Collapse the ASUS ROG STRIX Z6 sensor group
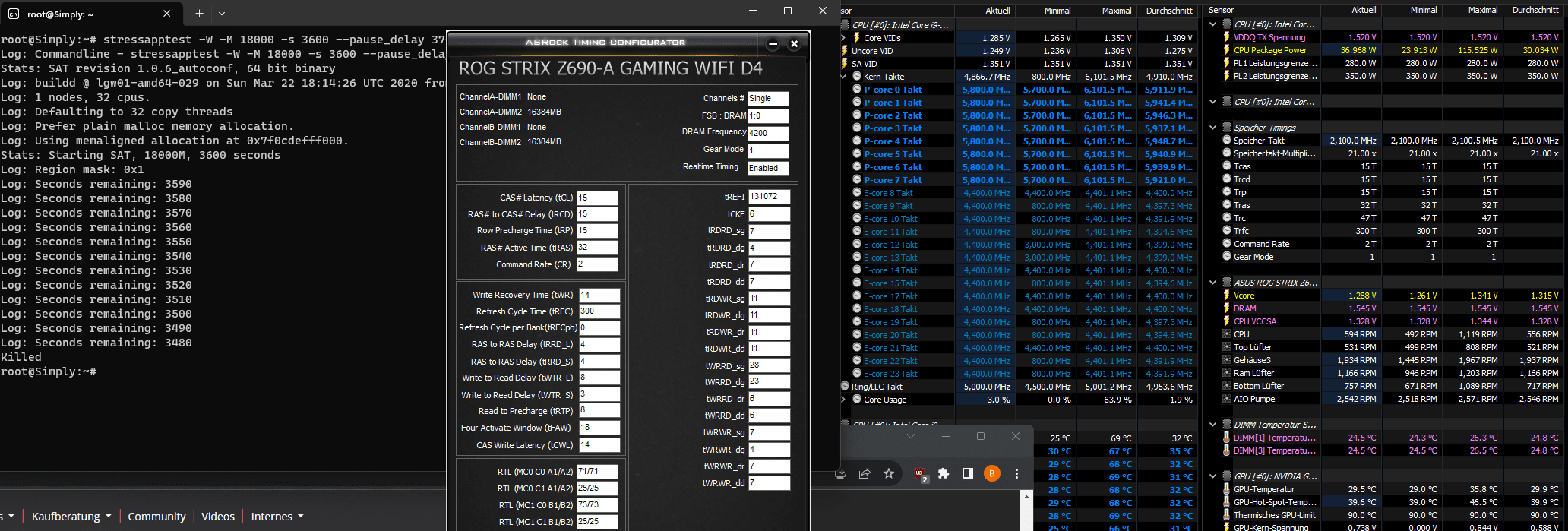The width and height of the screenshot is (1568, 531). click(1213, 283)
